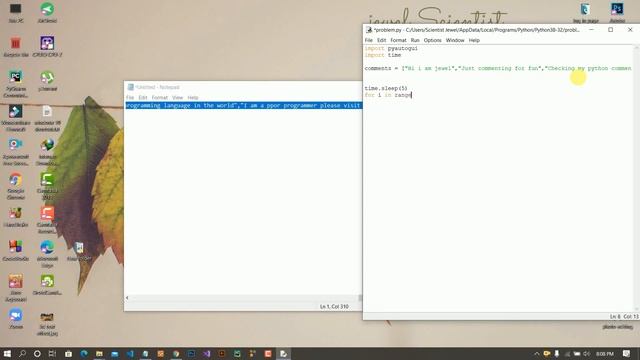This screenshot has width=640, height=360.
Task: Click the 'import time' line in IDLE
Action: pyautogui.click(x=383, y=55)
